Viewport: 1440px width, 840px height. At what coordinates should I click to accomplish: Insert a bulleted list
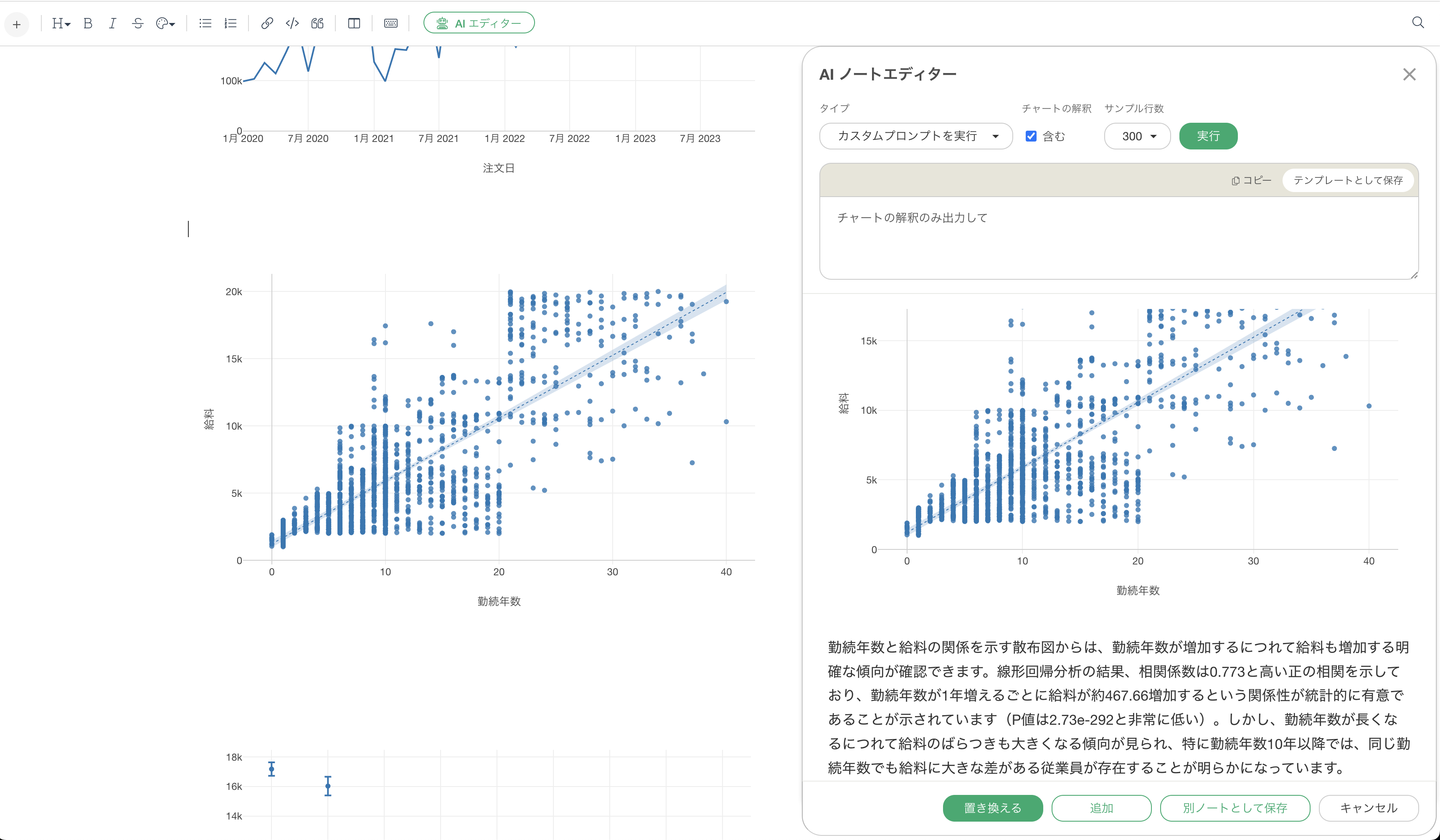205,23
